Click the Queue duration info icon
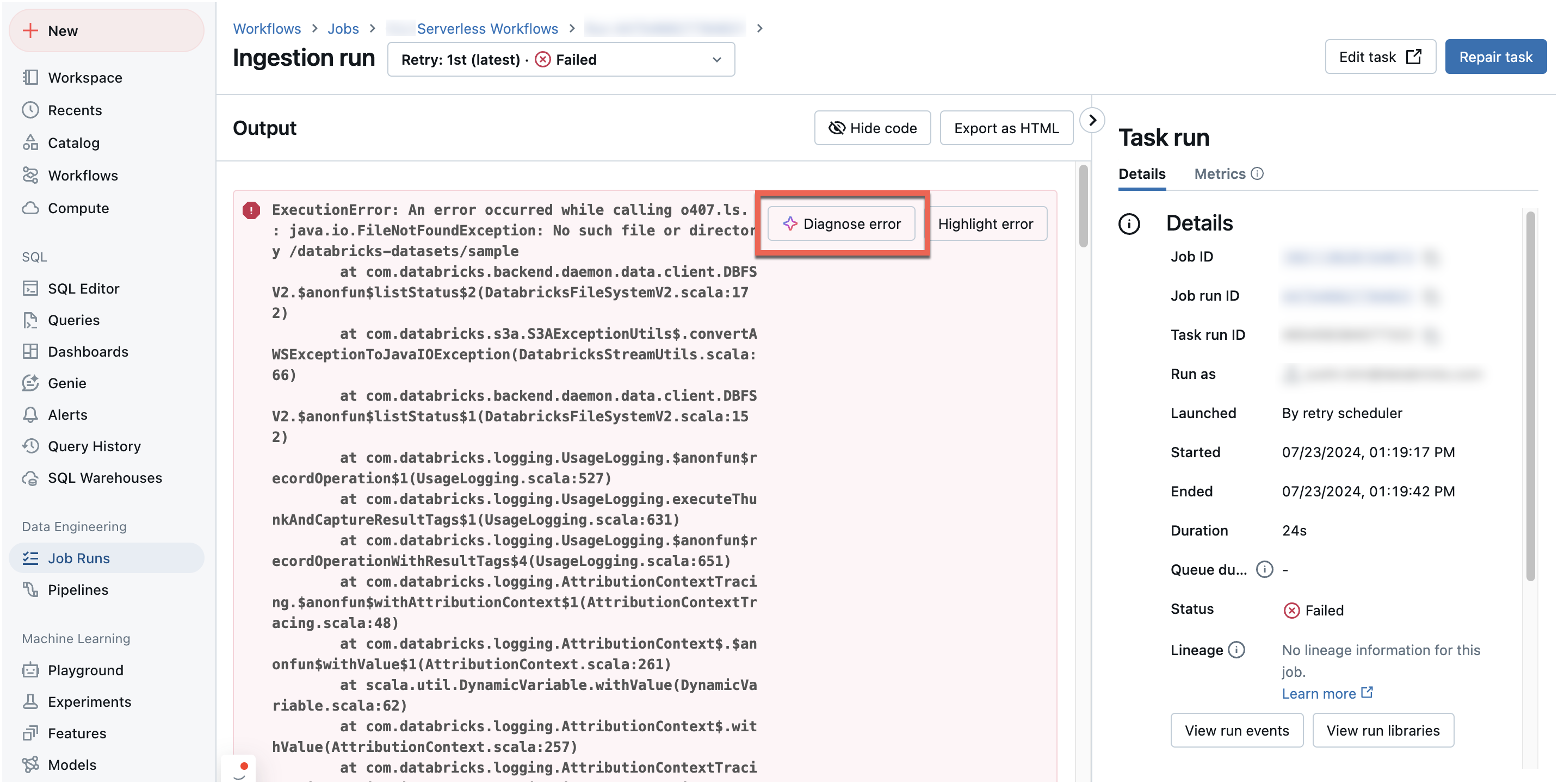The height and width of the screenshot is (784, 1558). click(x=1261, y=570)
